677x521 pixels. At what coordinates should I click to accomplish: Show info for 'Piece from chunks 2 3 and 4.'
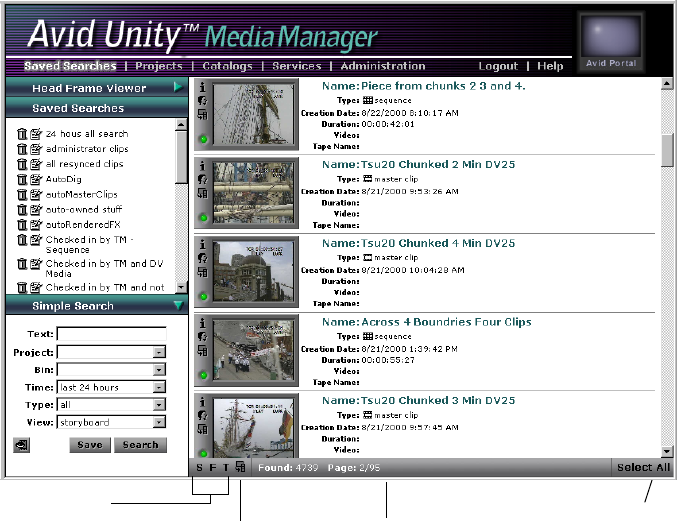pyautogui.click(x=202, y=87)
